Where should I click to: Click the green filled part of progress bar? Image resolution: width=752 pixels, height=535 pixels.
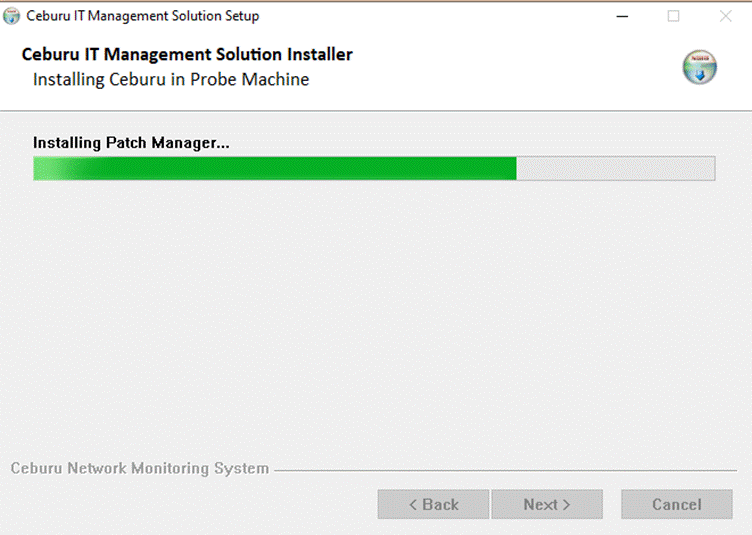coord(275,168)
